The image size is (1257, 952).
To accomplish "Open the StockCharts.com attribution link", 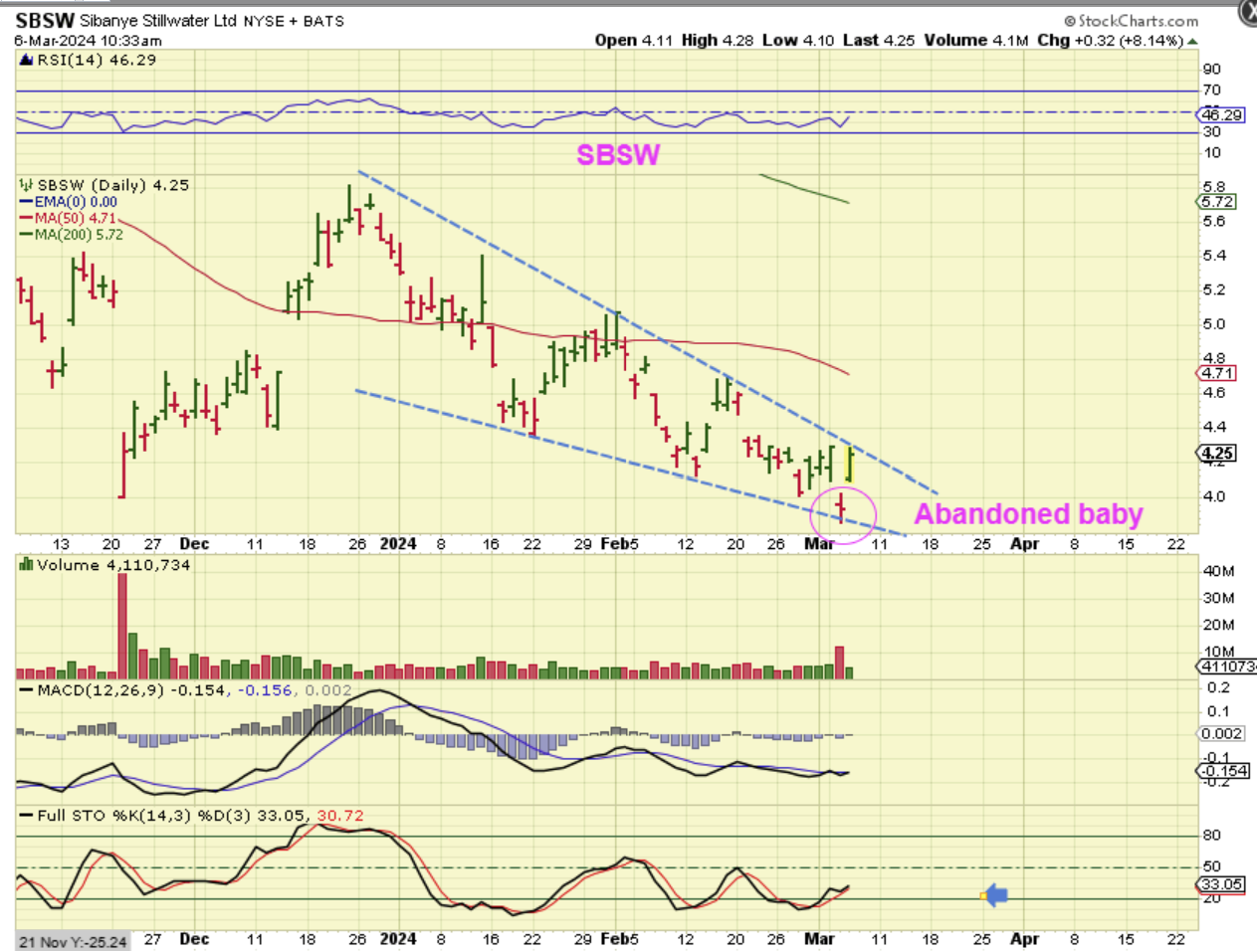I will coord(1131,20).
